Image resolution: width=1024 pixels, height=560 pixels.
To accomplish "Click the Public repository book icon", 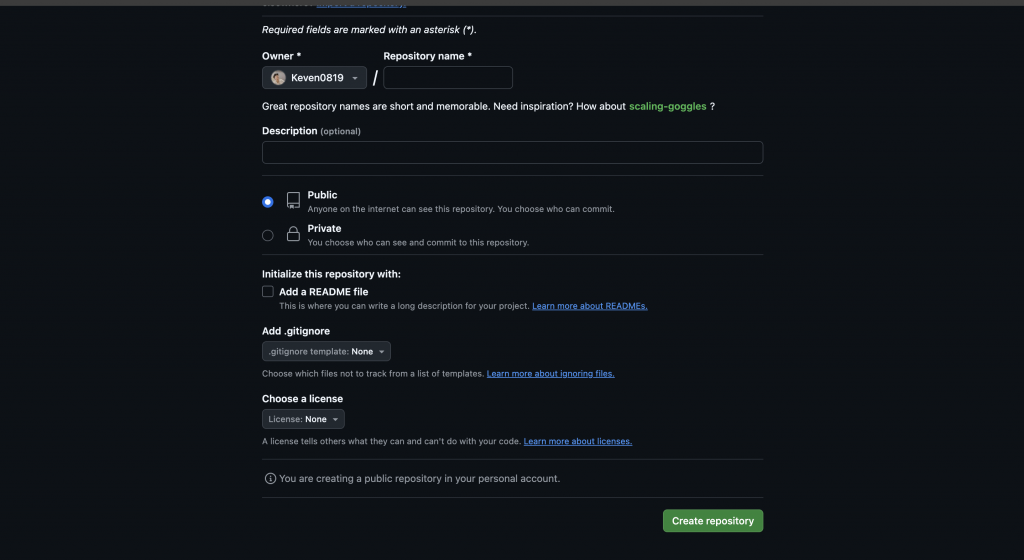I will [293, 201].
